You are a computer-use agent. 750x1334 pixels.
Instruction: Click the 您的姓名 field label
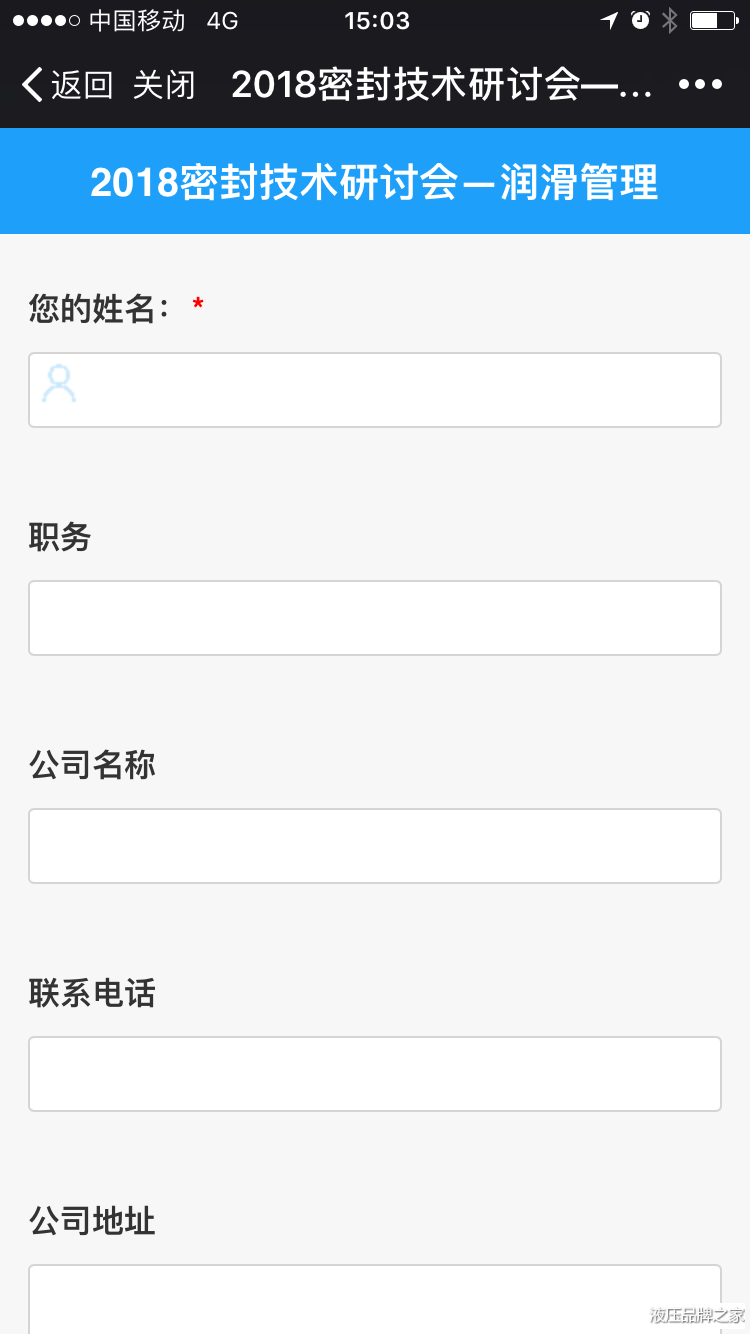pyautogui.click(x=92, y=310)
